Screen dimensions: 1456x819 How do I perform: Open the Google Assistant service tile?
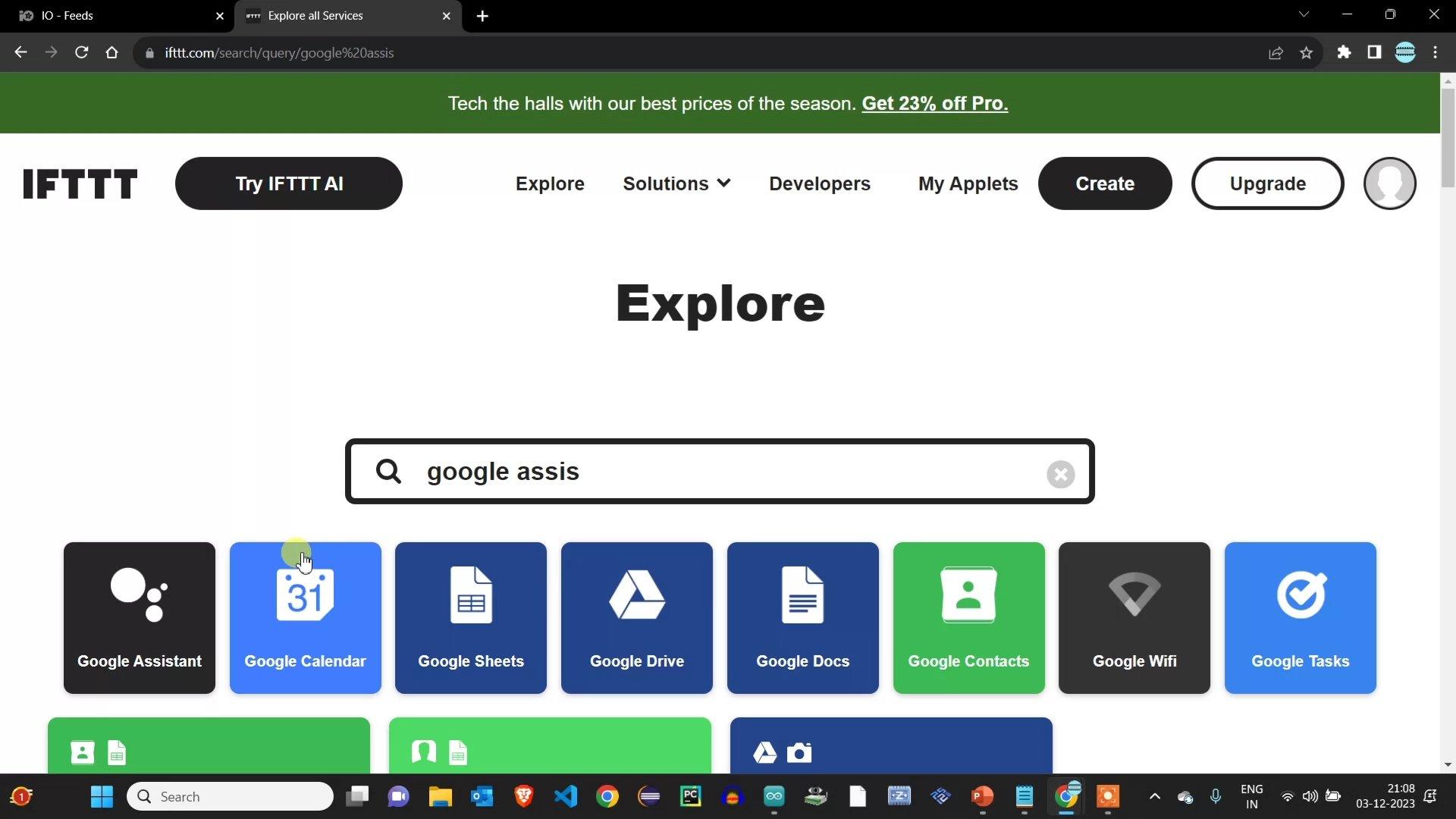140,617
